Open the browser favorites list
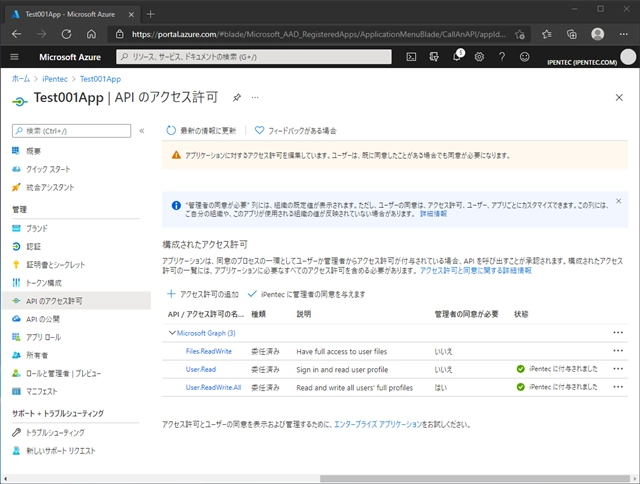Screen dimensions: 640x484 (x=547, y=34)
